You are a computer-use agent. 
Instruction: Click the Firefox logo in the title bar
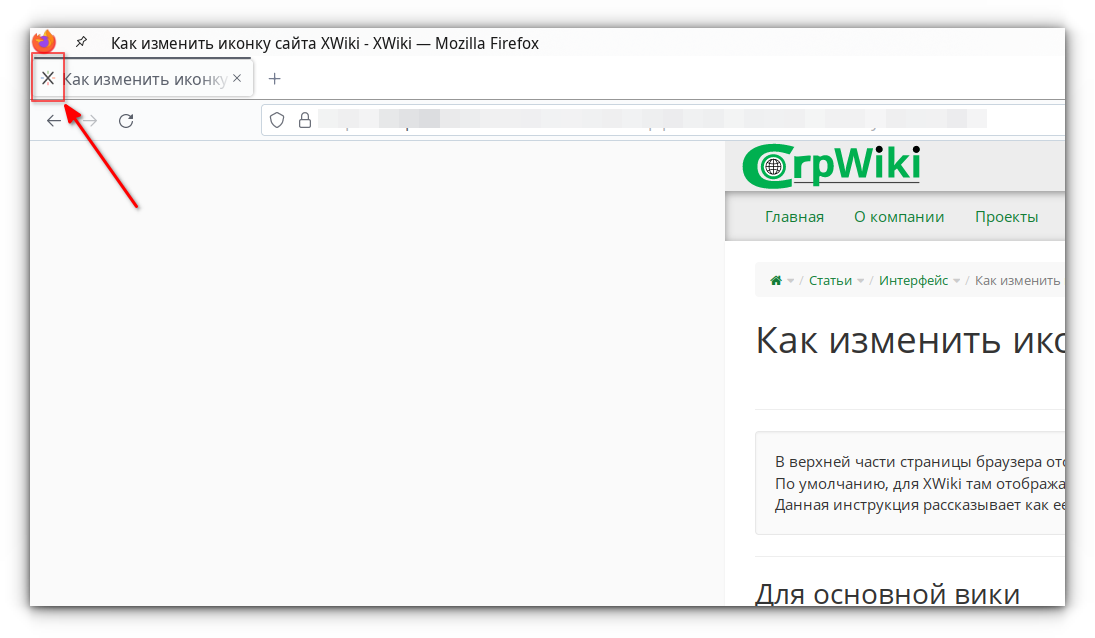(43, 43)
